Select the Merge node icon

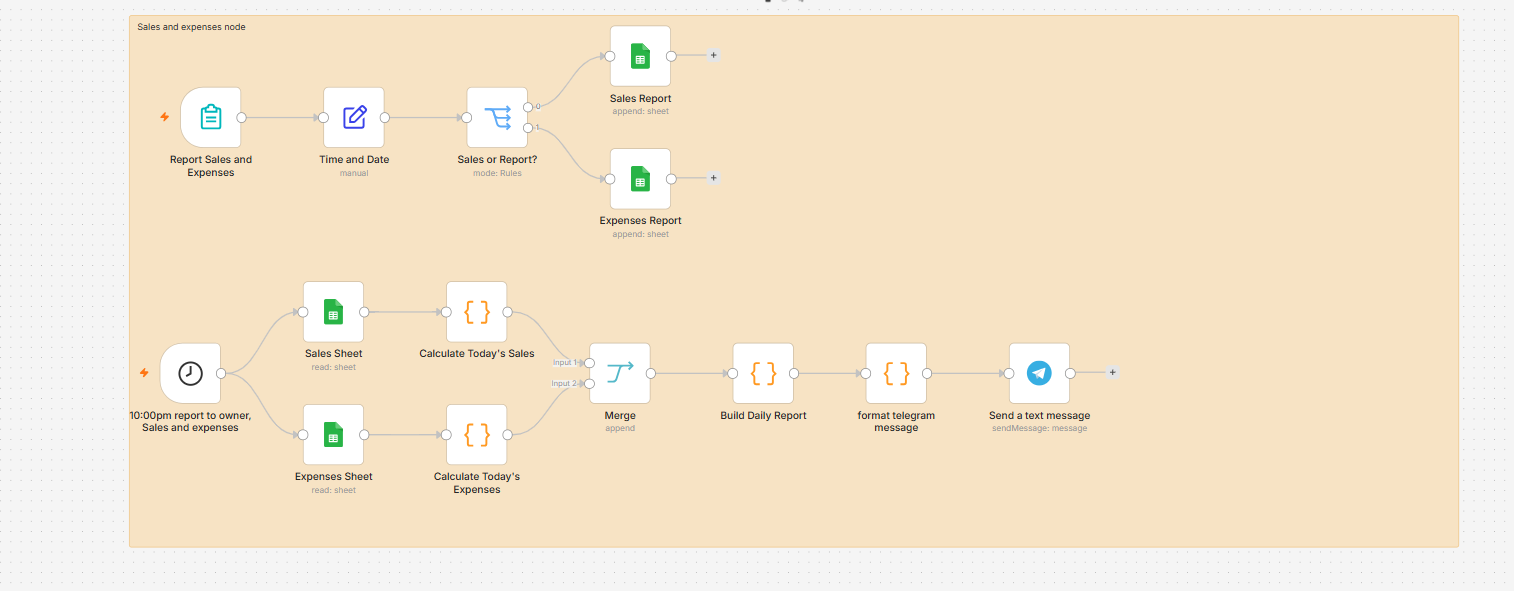pyautogui.click(x=620, y=373)
